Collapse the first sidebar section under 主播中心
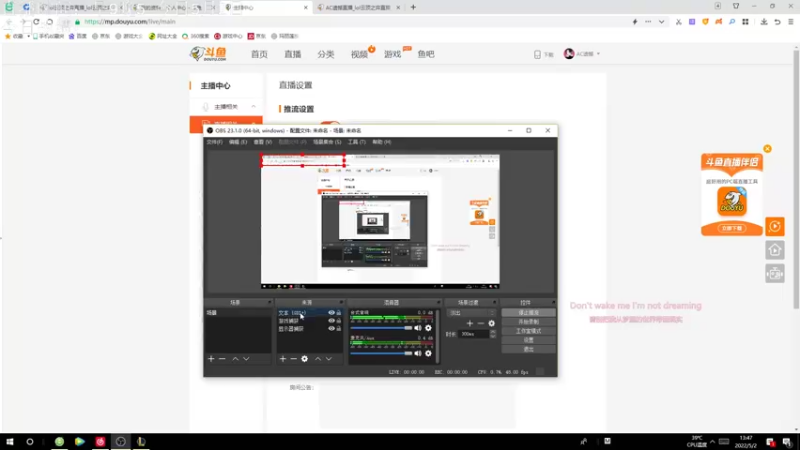Screen dimensions: 800x450 pyautogui.click(x=254, y=107)
